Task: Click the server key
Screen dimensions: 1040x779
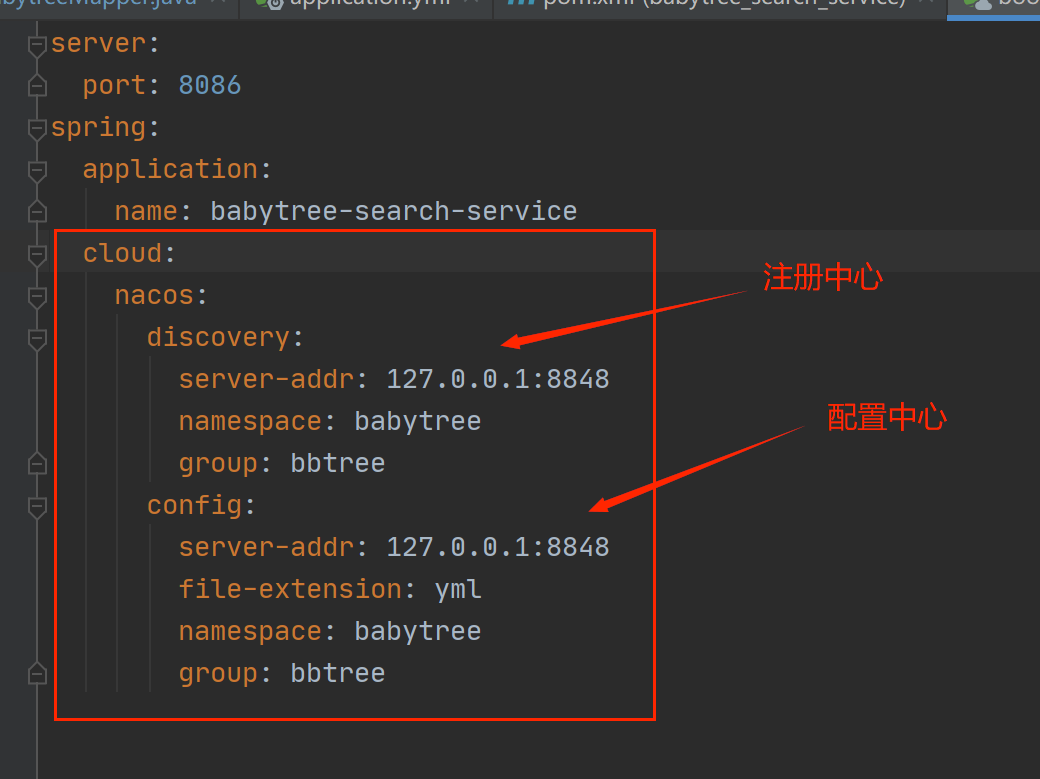Action: 98,44
